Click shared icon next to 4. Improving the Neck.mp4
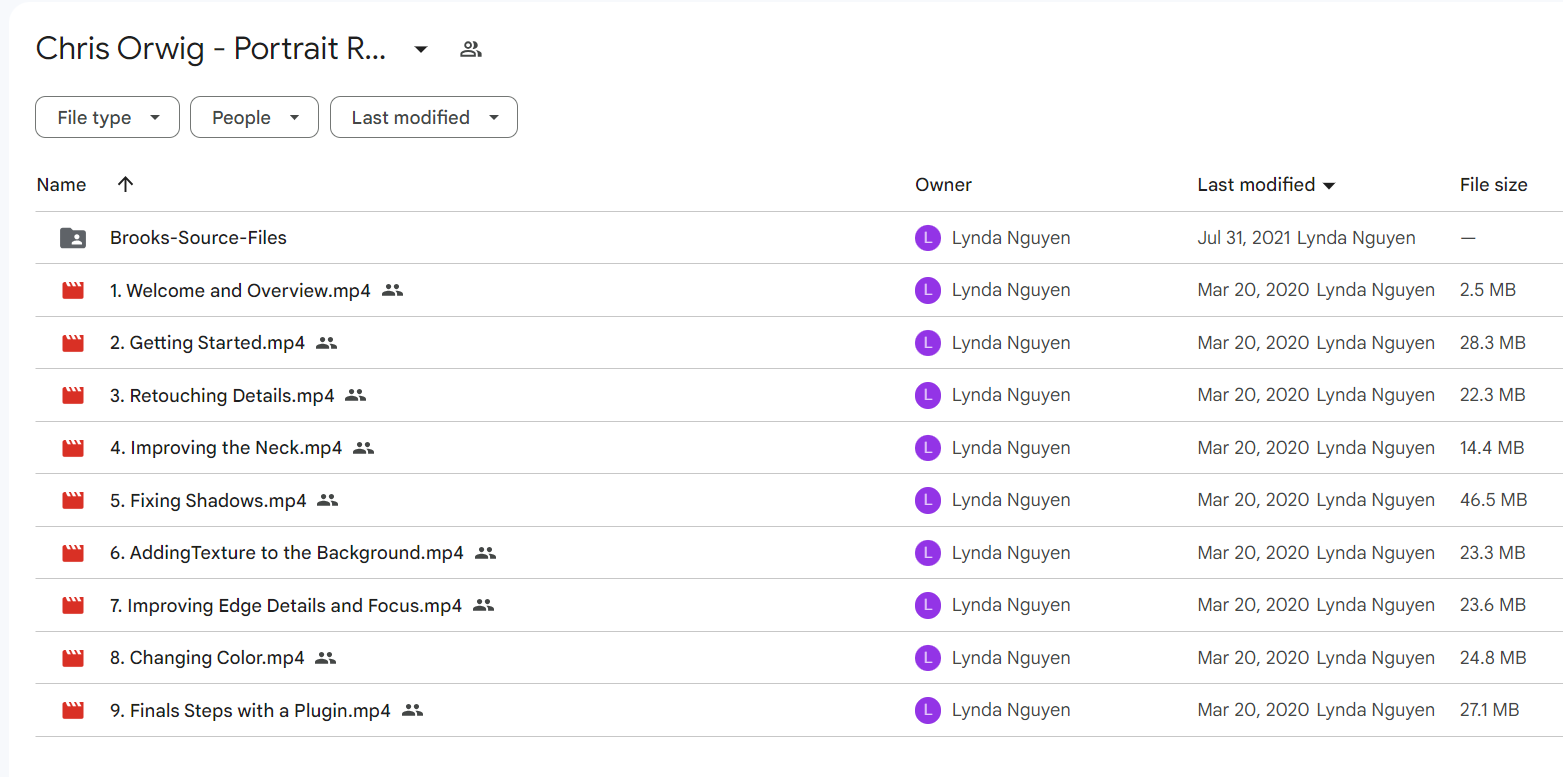This screenshot has height=777, width=1563. [364, 448]
